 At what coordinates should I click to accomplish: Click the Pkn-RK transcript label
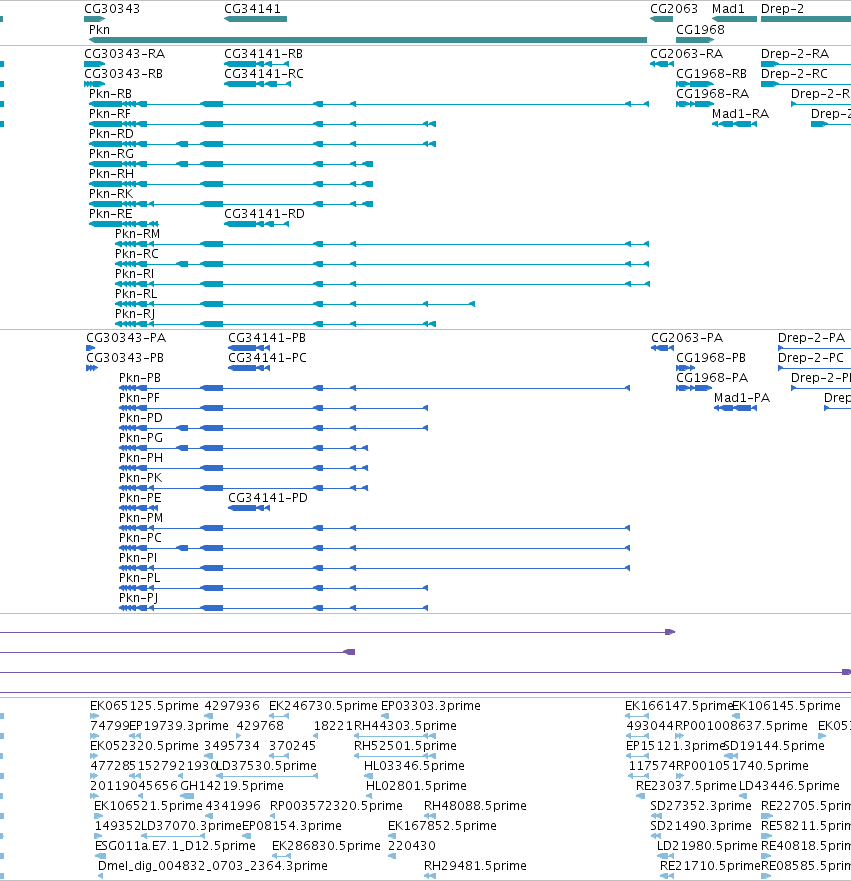pos(111,194)
